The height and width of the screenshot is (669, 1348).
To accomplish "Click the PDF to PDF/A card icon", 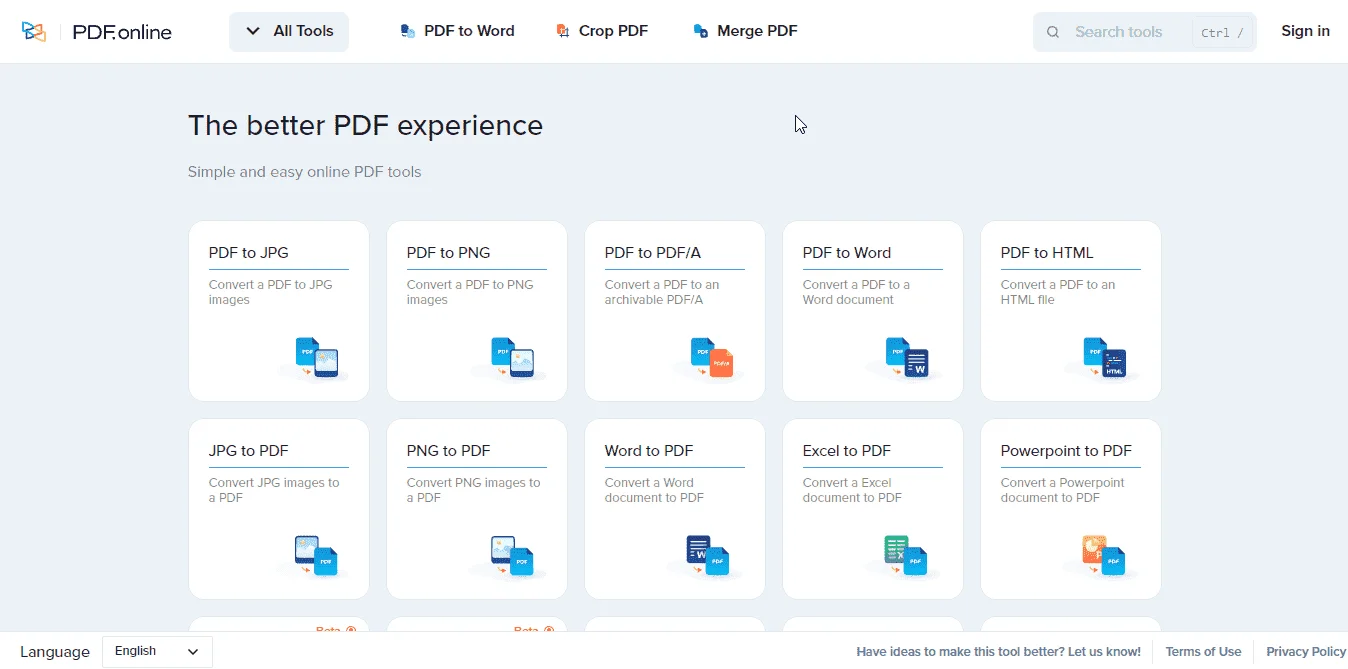I will click(x=711, y=358).
